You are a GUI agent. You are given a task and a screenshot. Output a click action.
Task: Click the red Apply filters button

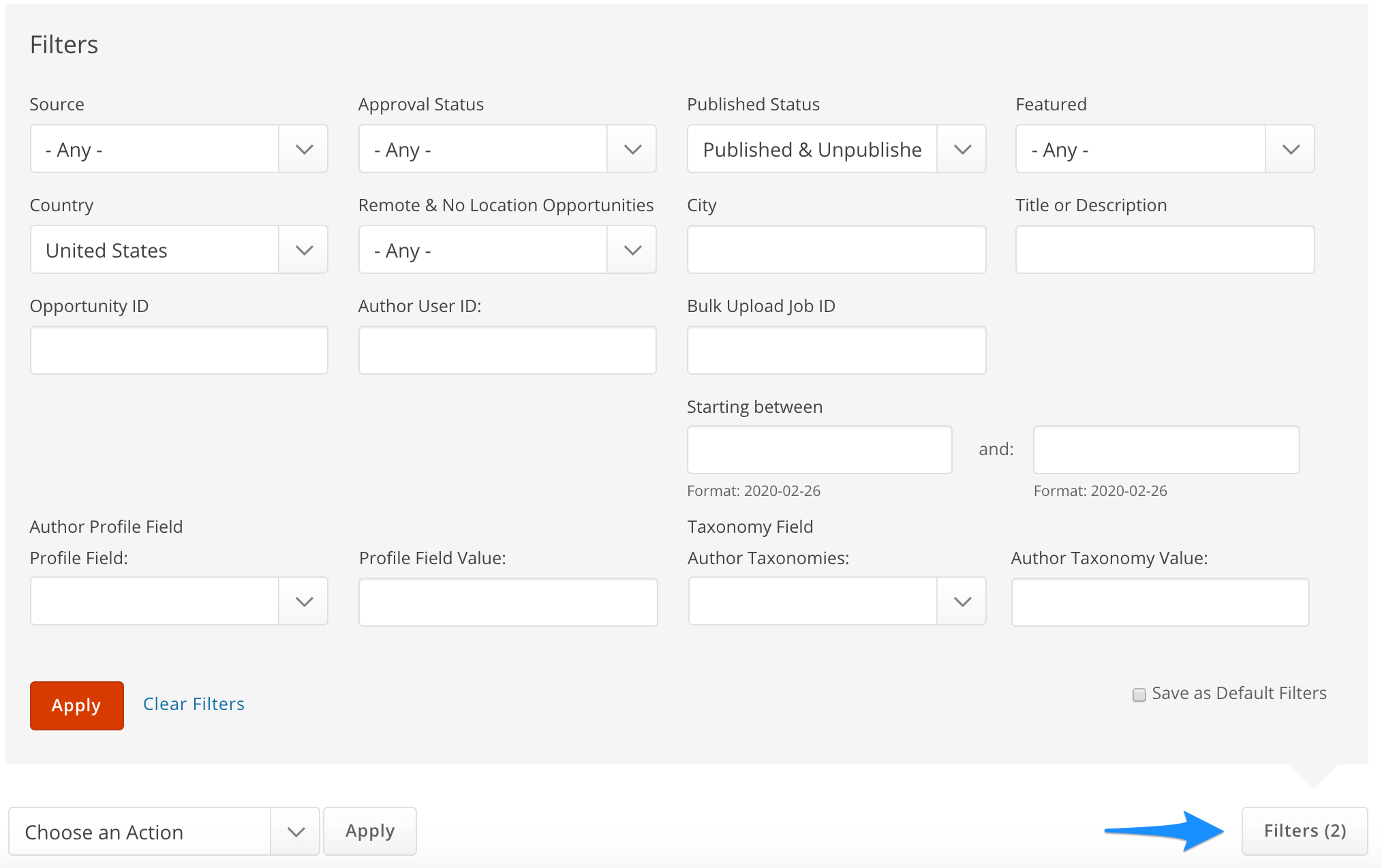click(x=76, y=706)
